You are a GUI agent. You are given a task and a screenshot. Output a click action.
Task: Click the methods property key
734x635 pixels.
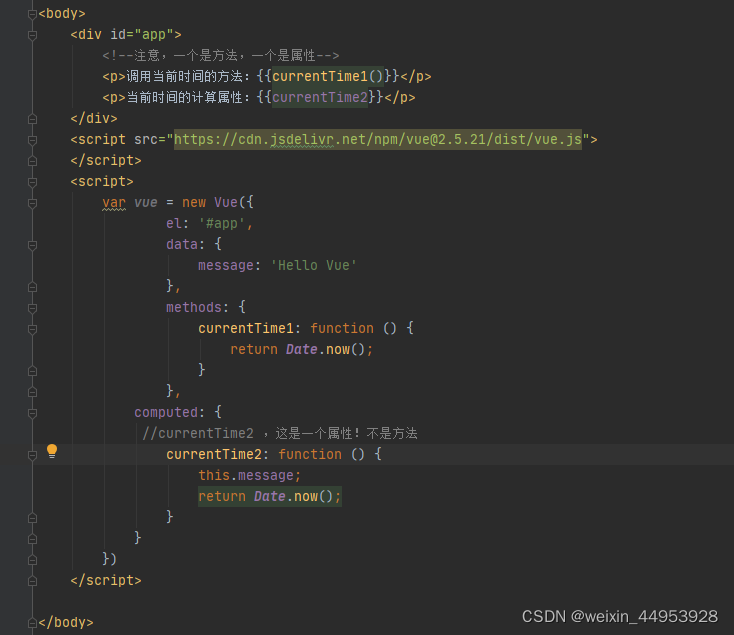194,307
